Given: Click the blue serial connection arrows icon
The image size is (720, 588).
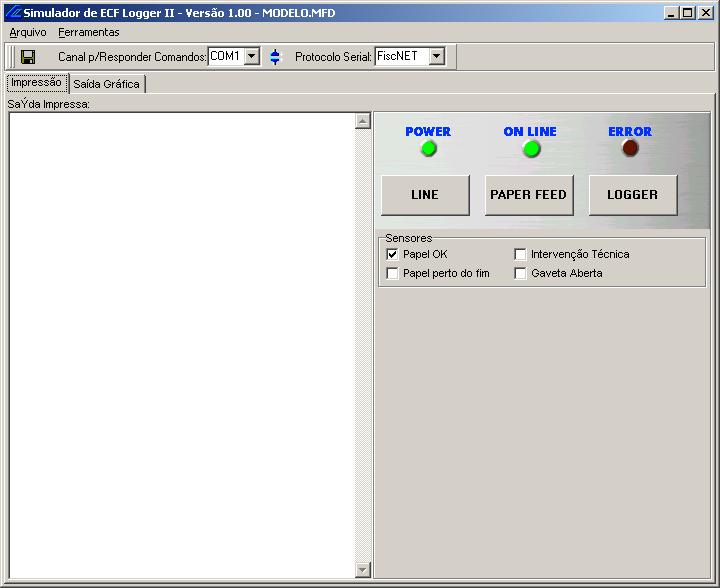Looking at the screenshot, I should click(x=275, y=57).
